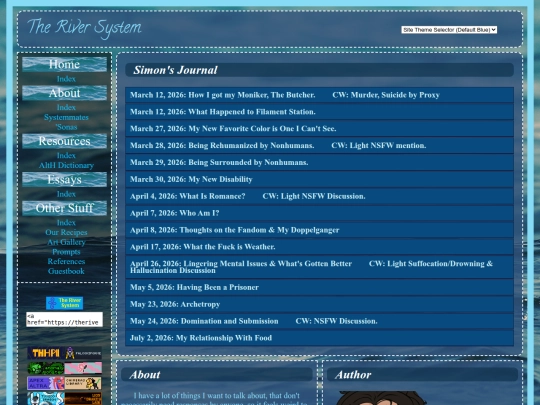Open the Guestbook link
Screen dimensions: 540x405
[x=66, y=271]
